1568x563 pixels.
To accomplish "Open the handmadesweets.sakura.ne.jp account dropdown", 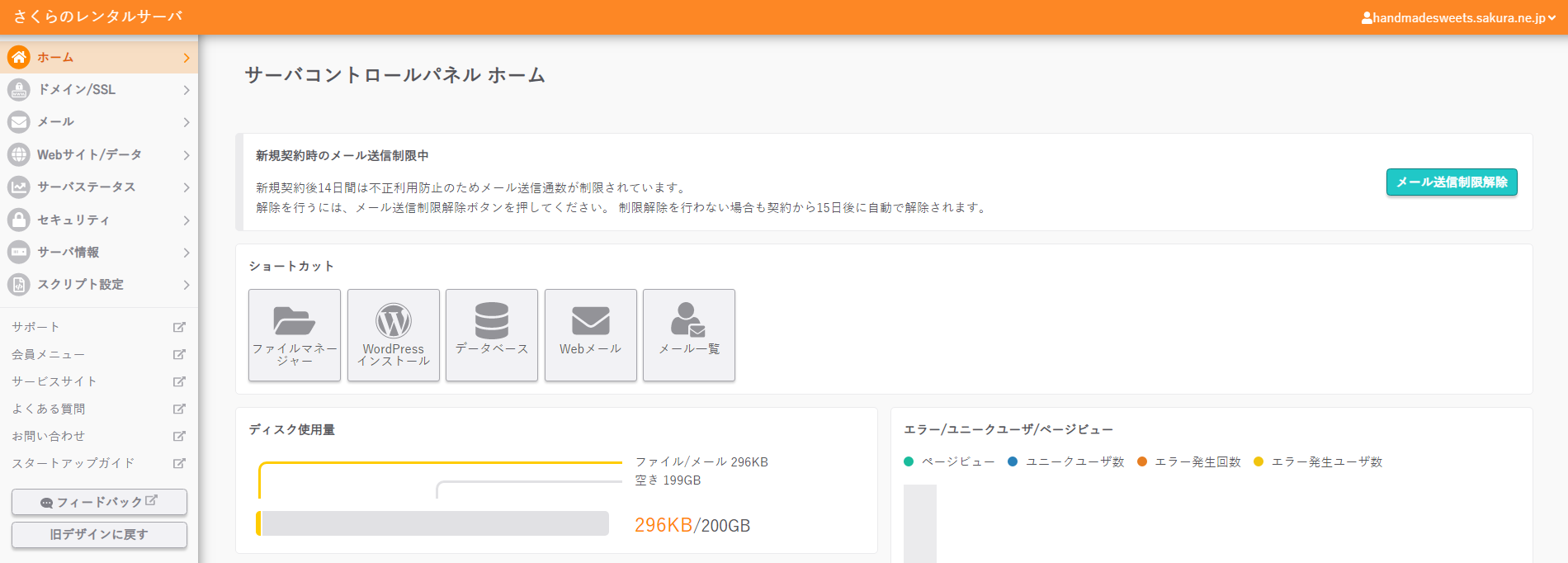I will [x=1459, y=17].
